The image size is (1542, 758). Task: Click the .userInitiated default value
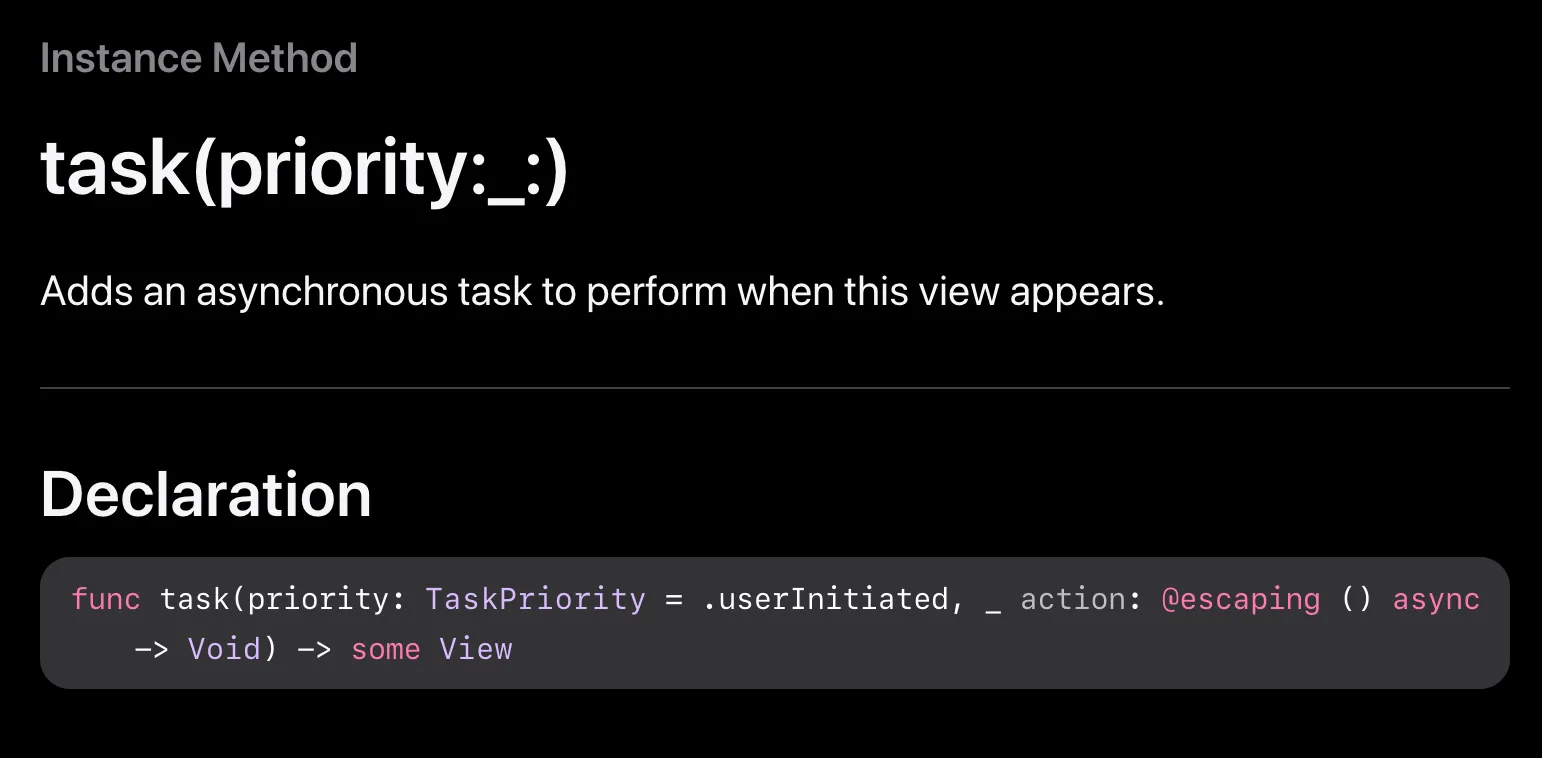[825, 599]
